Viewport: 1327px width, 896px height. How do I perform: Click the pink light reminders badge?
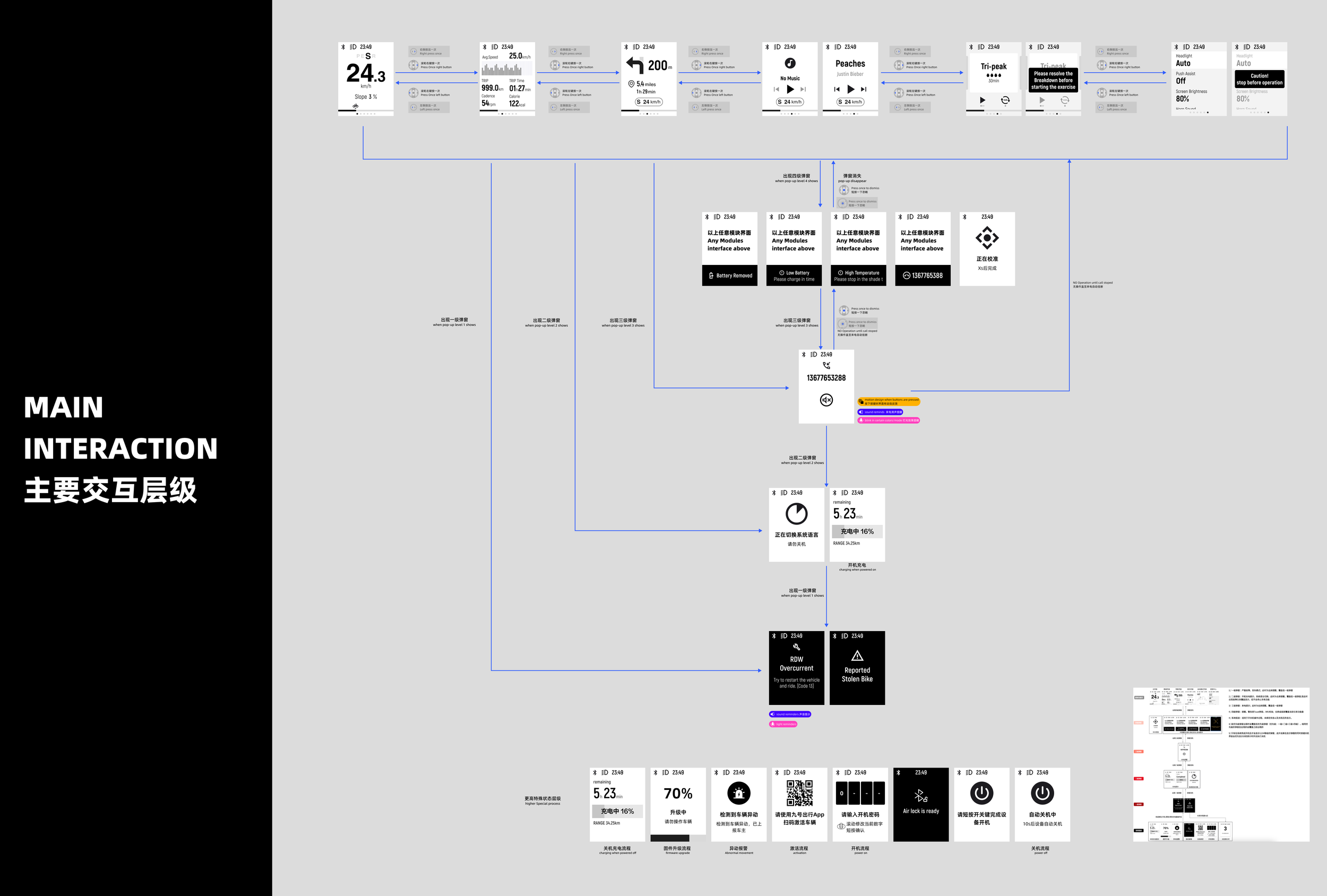pos(783,724)
